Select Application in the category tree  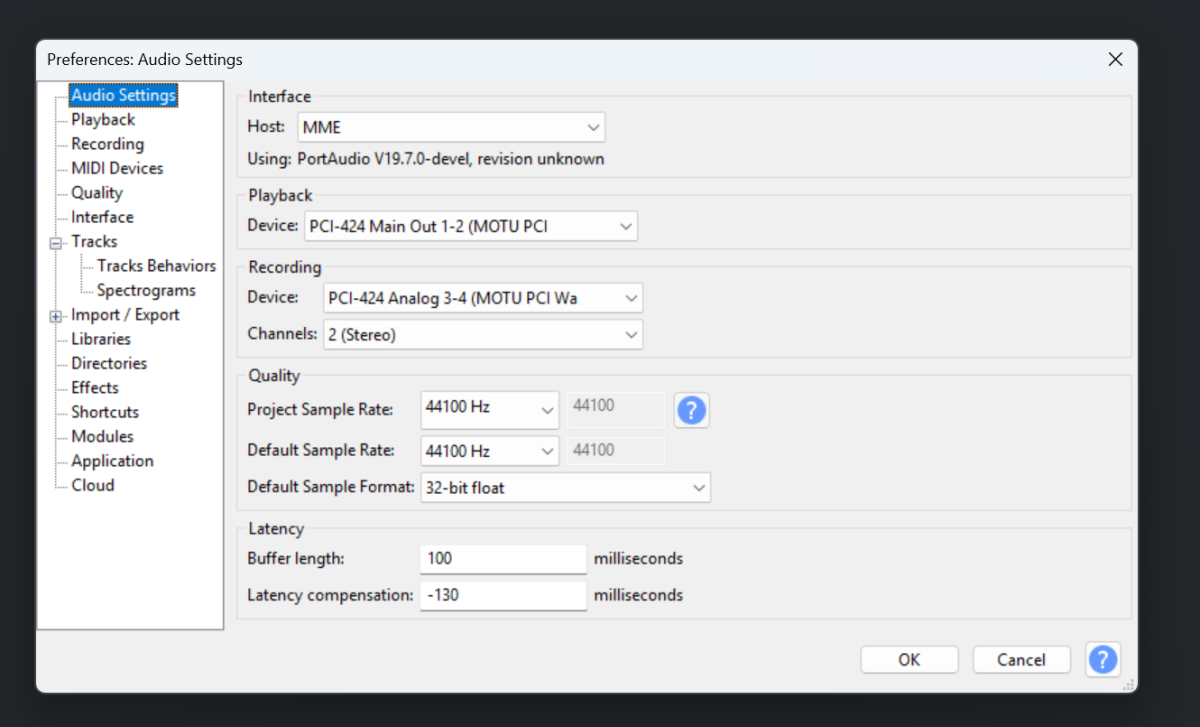click(x=112, y=461)
